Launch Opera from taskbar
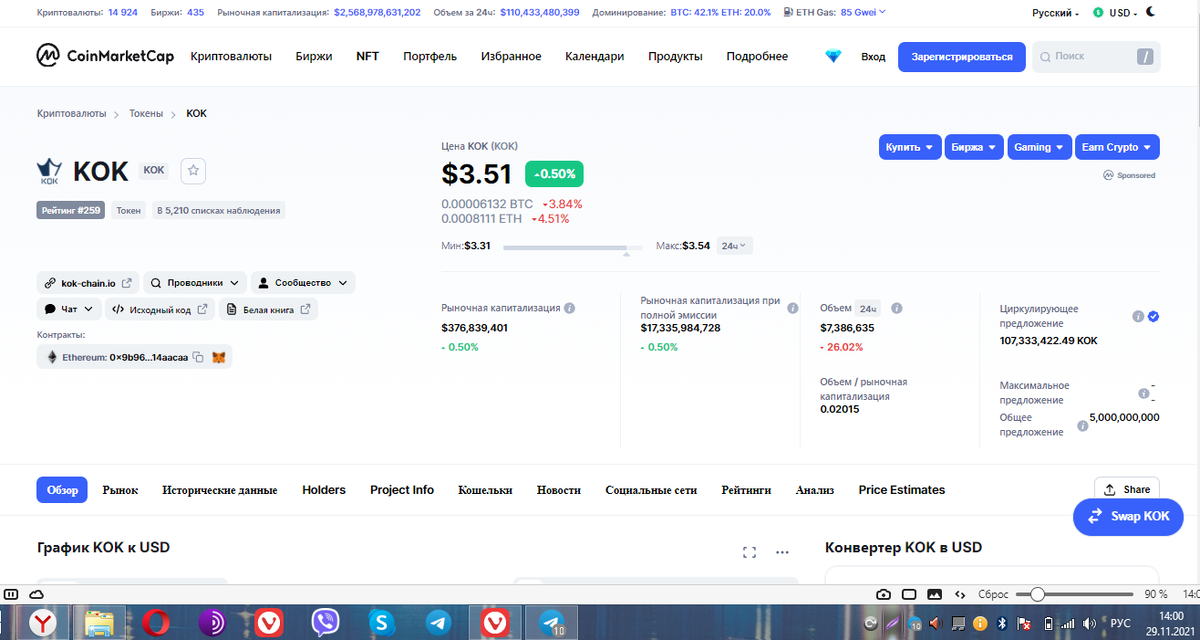The width and height of the screenshot is (1200, 640). [155, 623]
